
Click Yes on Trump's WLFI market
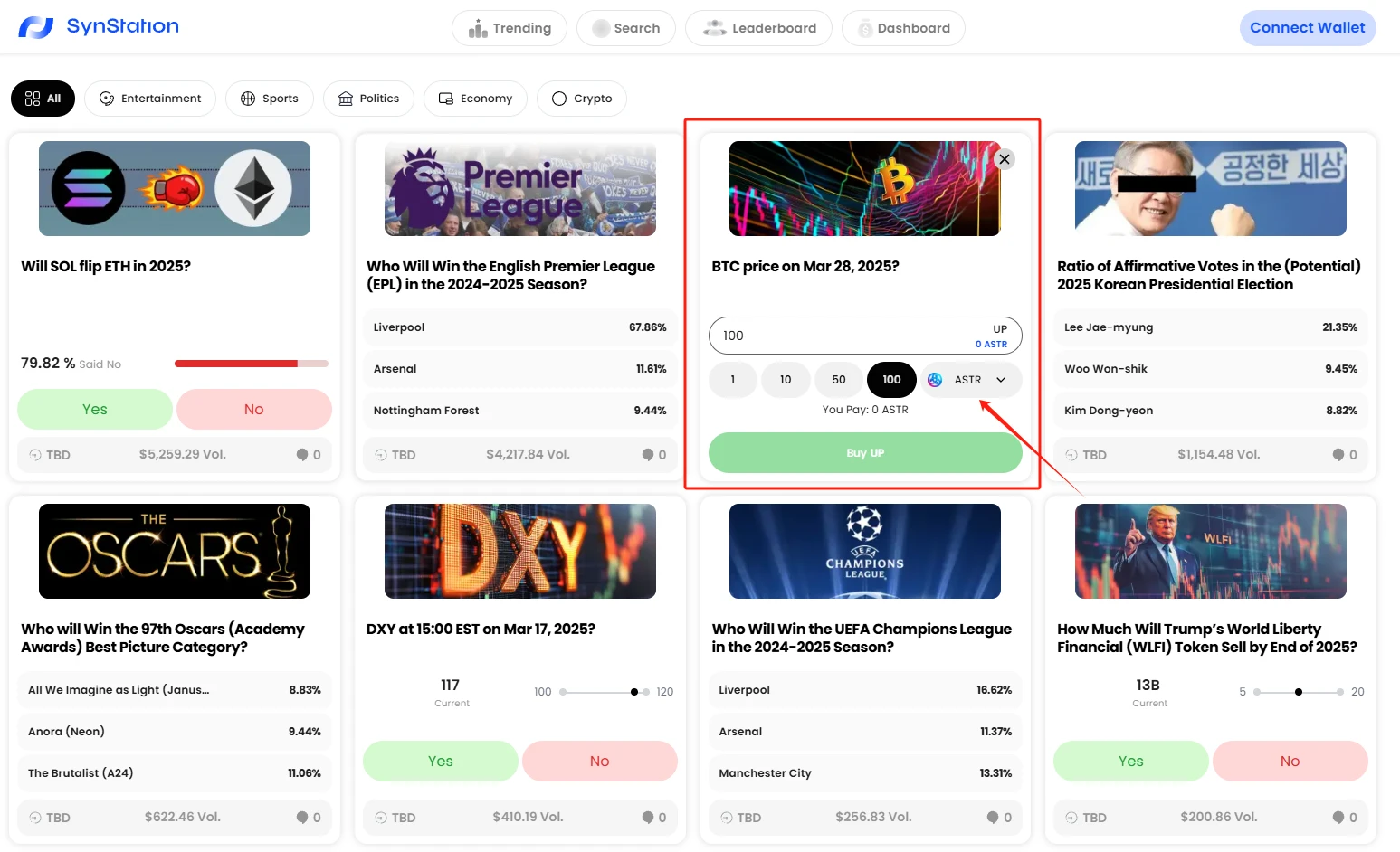pos(1131,762)
